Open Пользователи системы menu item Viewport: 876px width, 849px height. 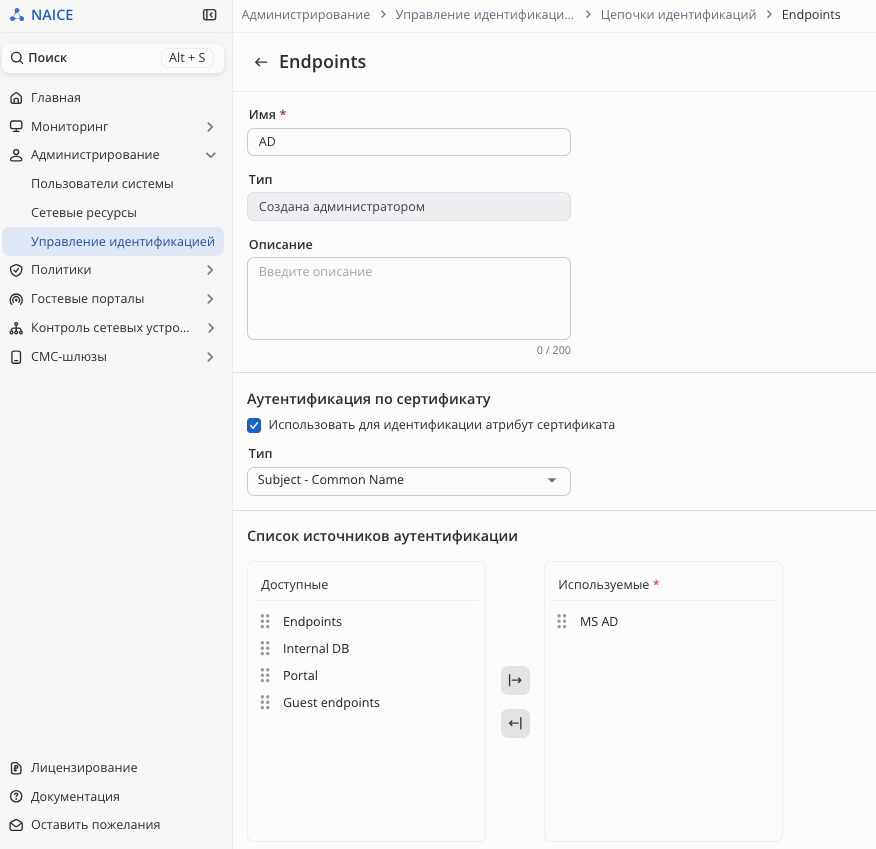[x=102, y=184]
